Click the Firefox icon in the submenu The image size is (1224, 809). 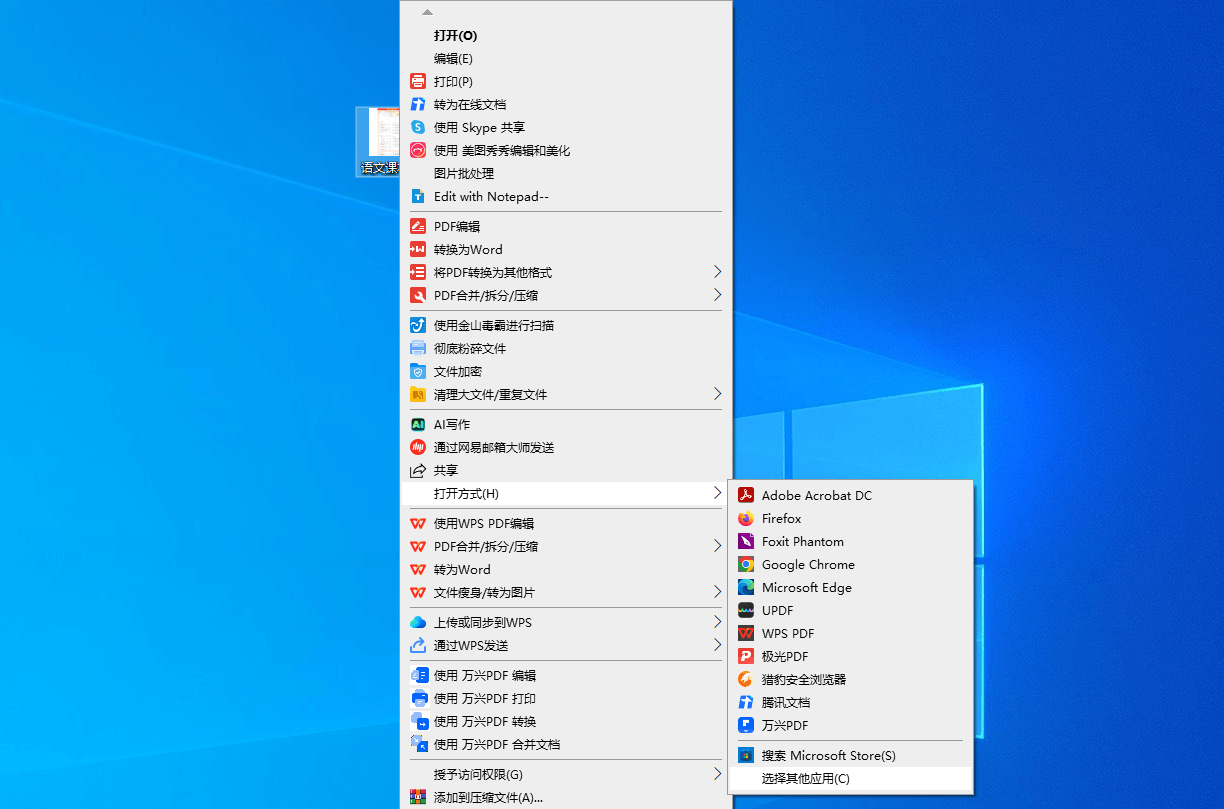point(745,519)
